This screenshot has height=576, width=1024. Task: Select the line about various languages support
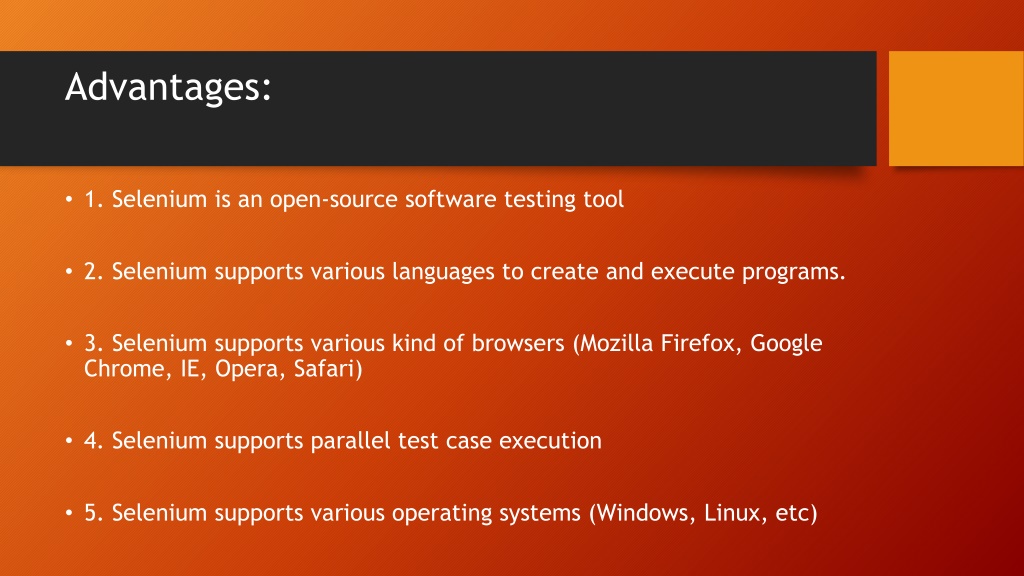pyautogui.click(x=465, y=271)
